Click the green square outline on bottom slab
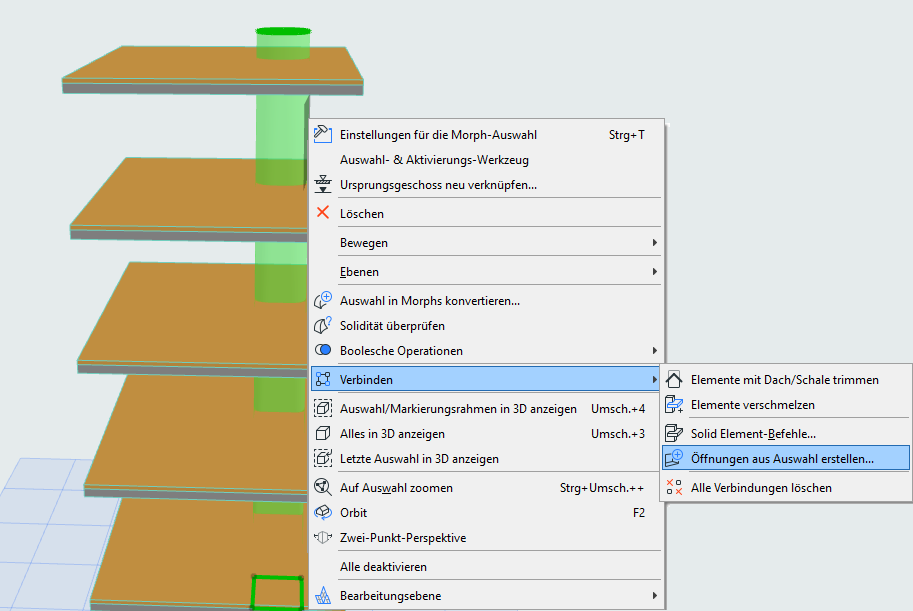913x611 pixels. pos(277,592)
